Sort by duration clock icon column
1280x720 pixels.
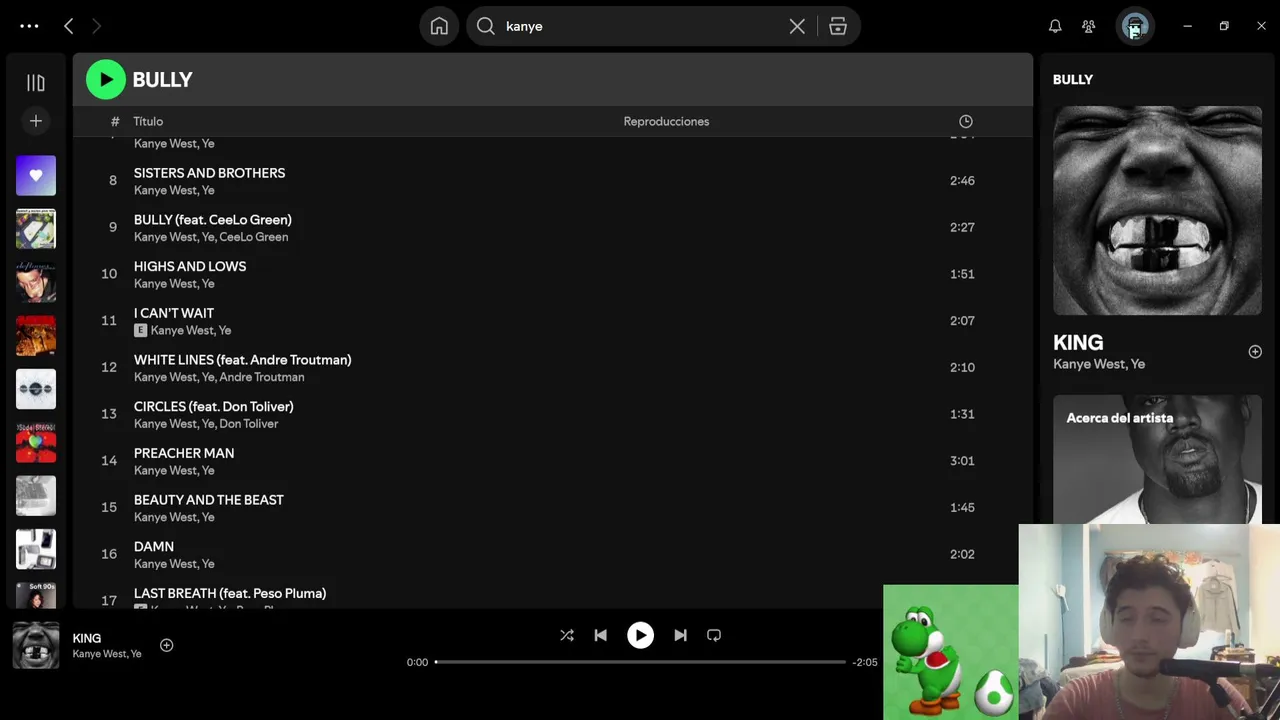pos(966,121)
